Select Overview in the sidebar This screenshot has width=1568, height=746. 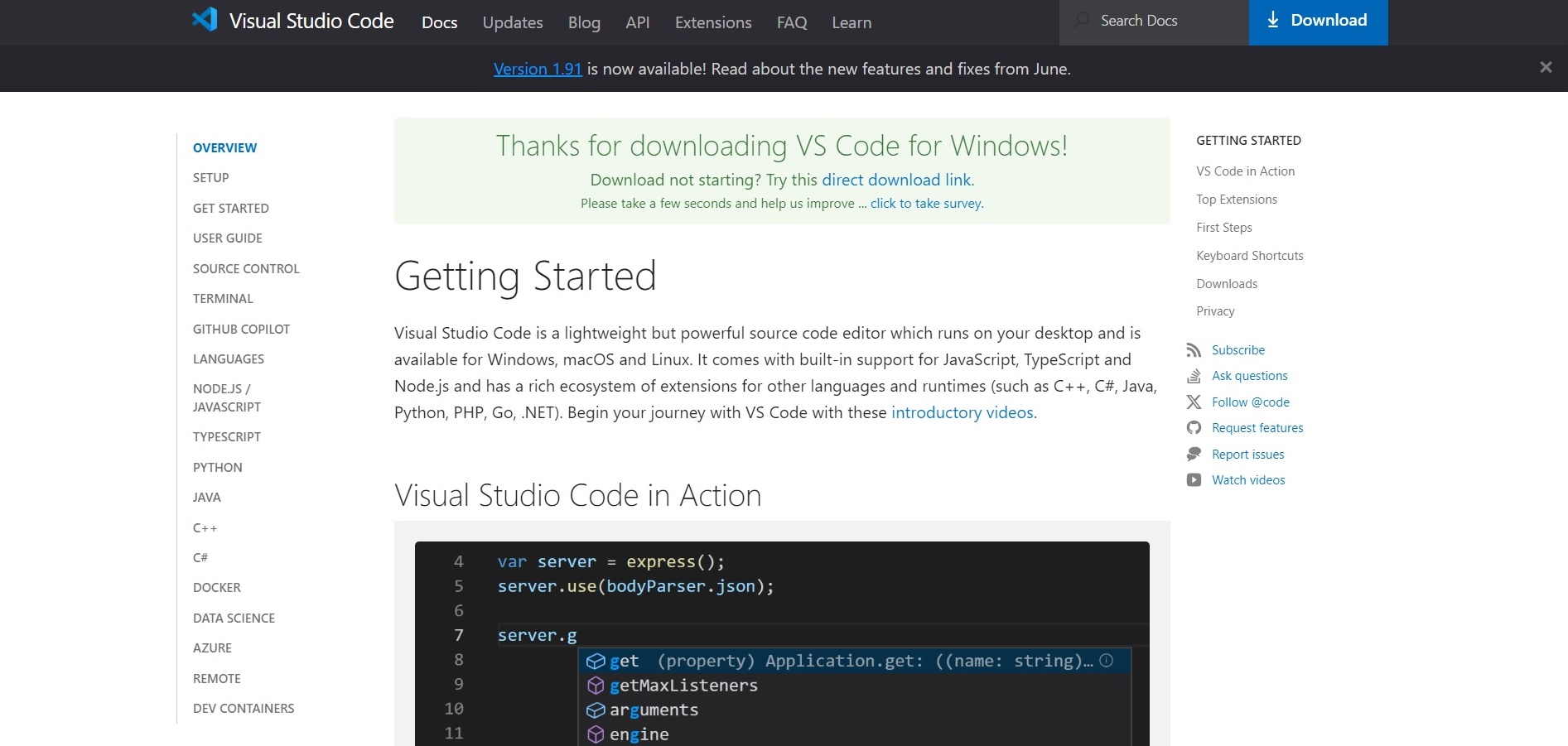(x=225, y=148)
